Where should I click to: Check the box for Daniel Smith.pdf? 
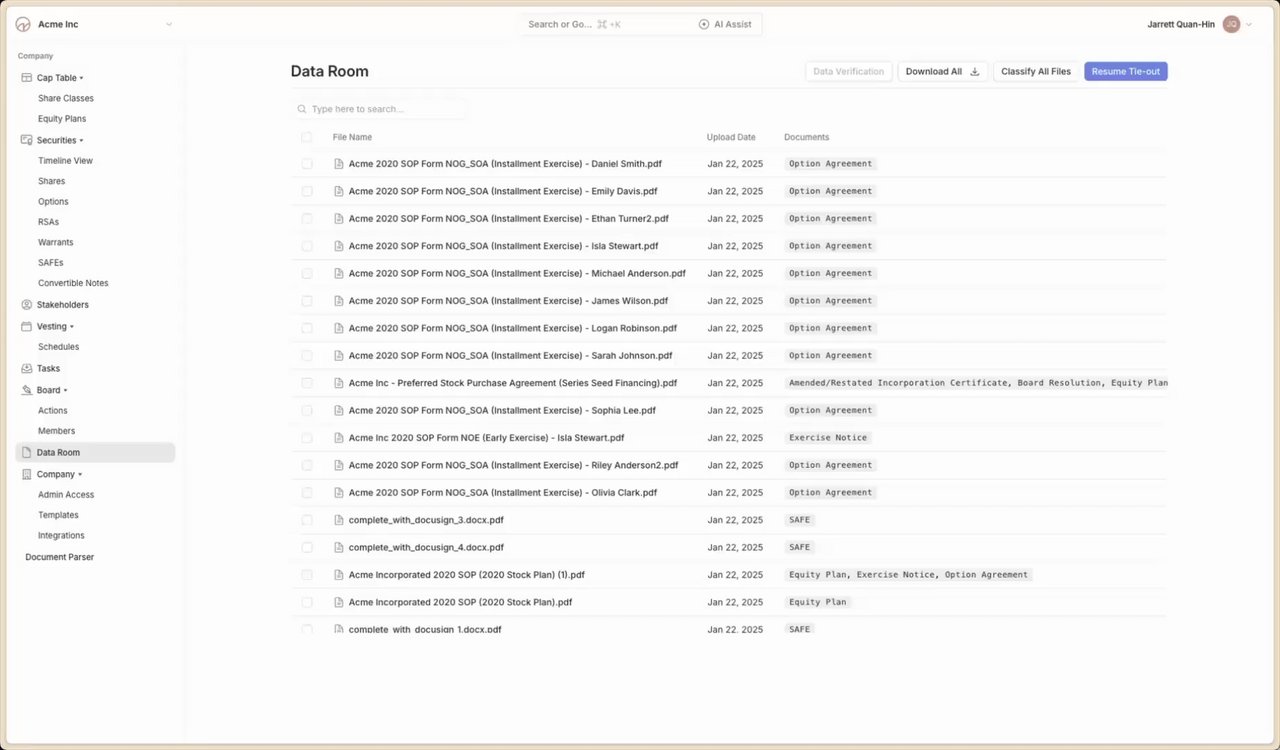click(x=307, y=163)
